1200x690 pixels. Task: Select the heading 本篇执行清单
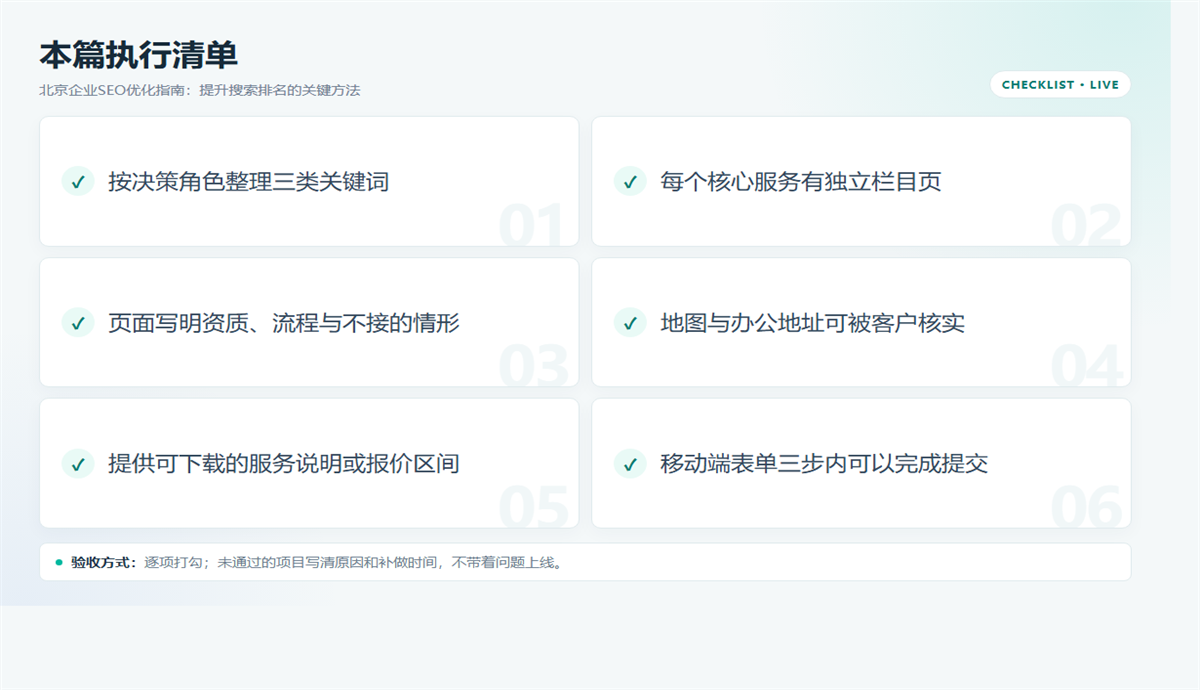(138, 55)
